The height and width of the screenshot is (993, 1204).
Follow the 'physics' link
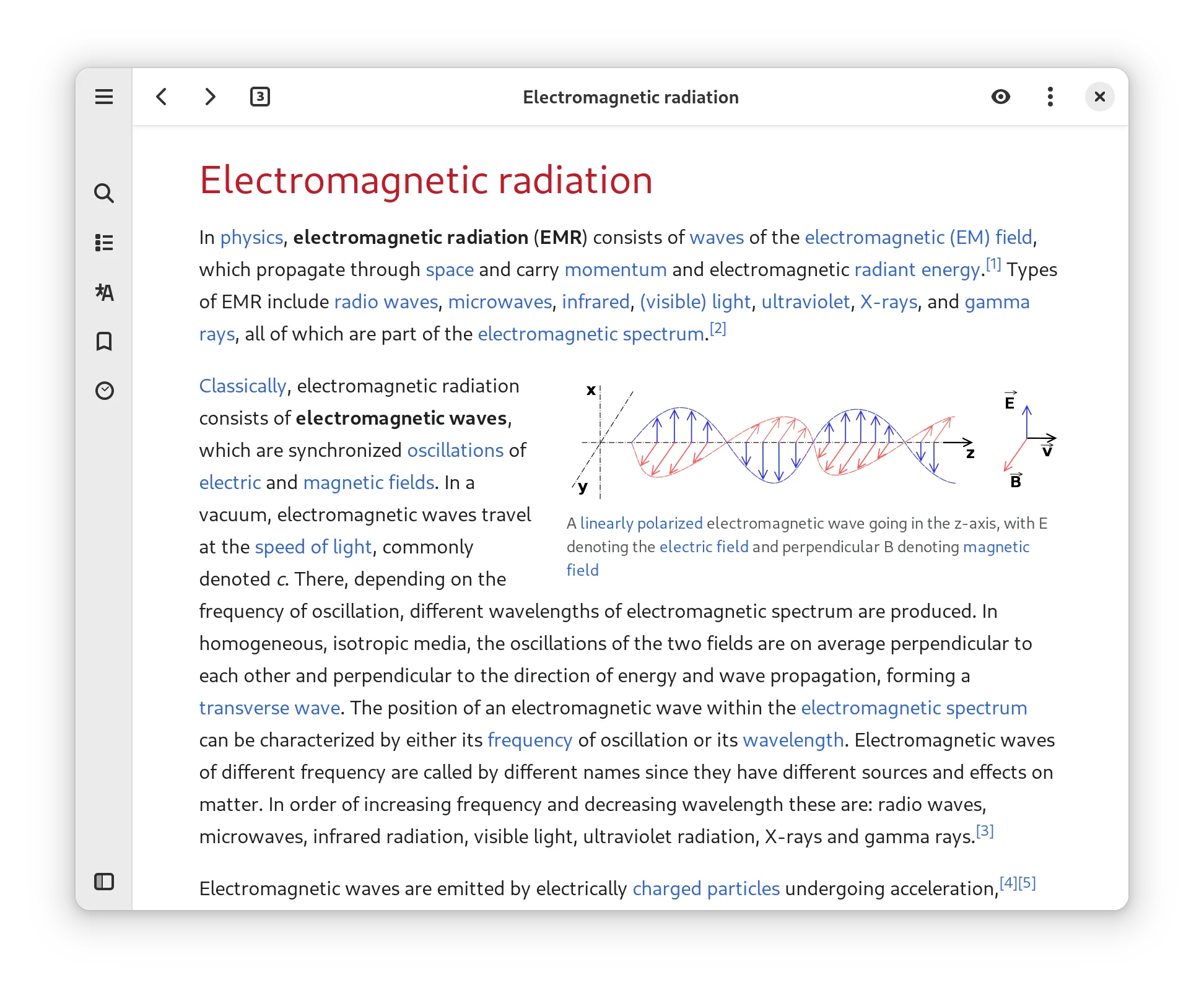[251, 238]
